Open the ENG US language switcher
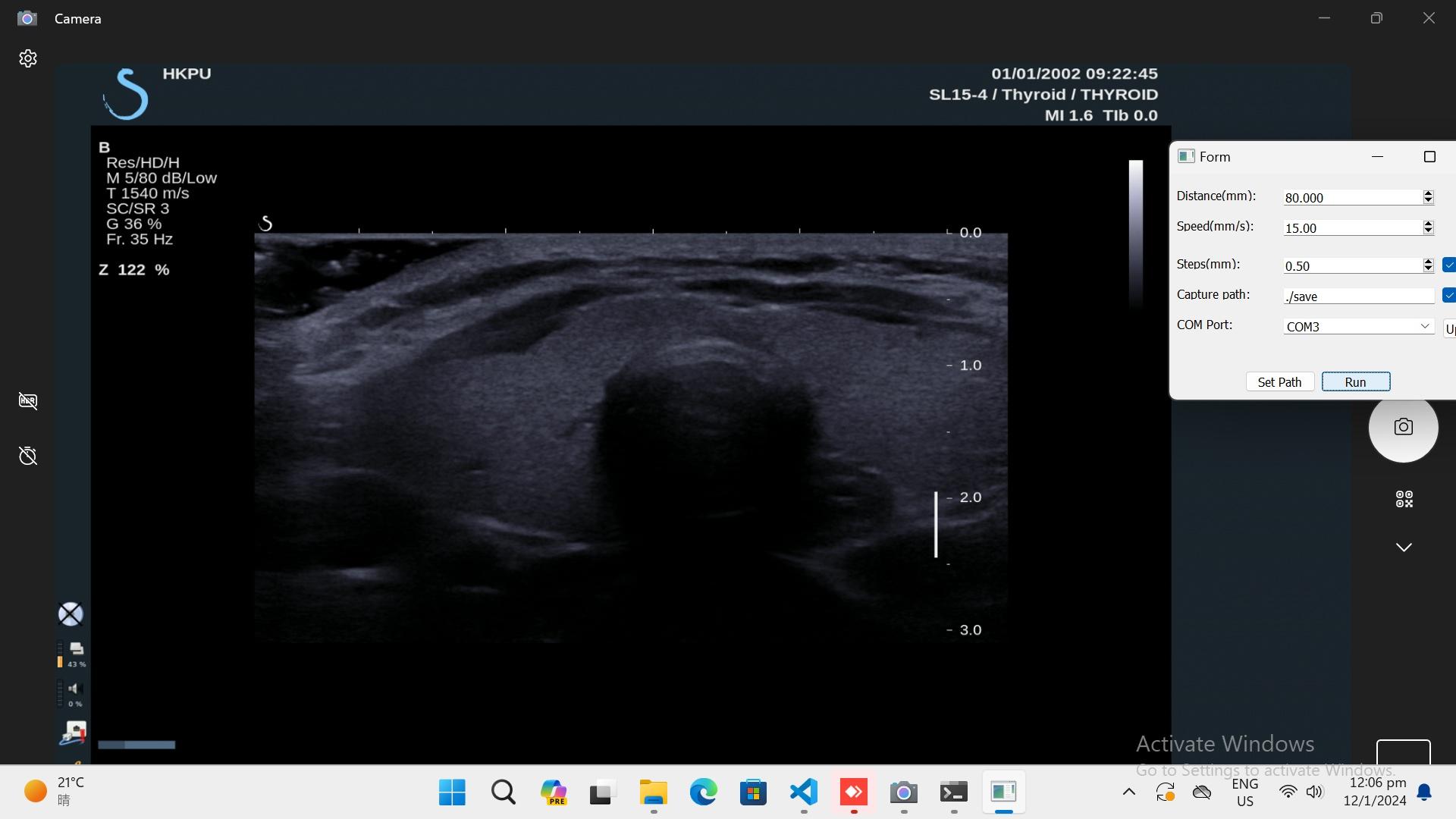The height and width of the screenshot is (819, 1456). pyautogui.click(x=1244, y=792)
